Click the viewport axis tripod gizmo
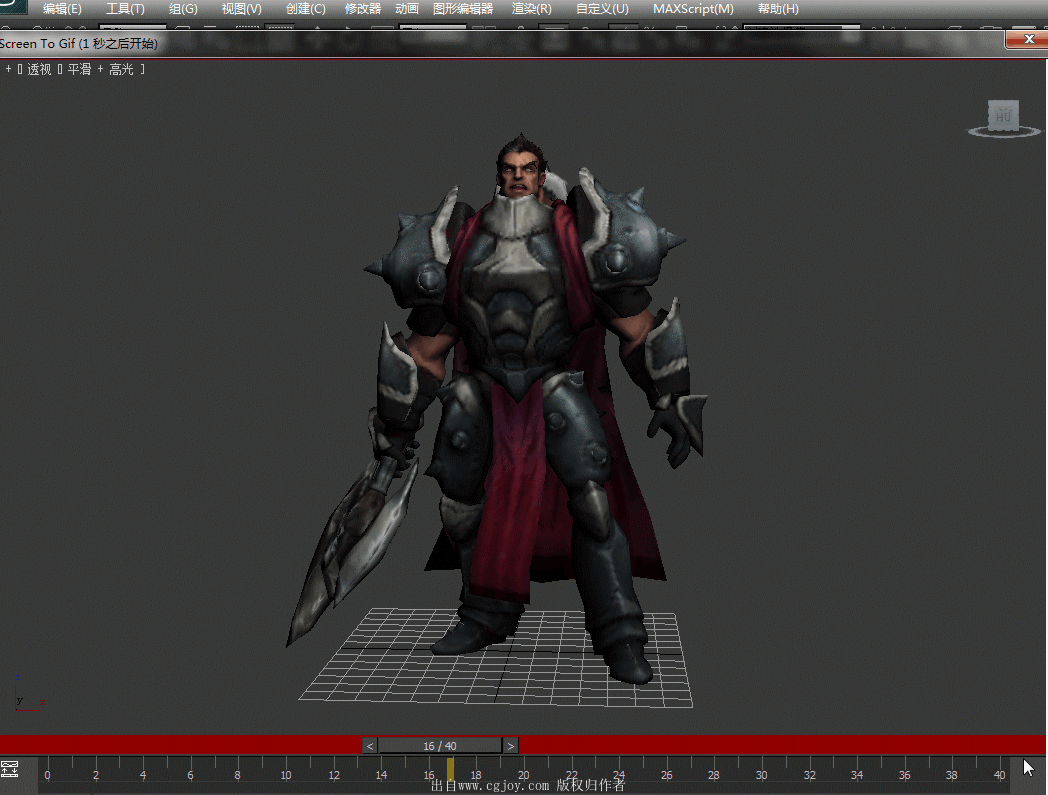The image size is (1048, 795). pyautogui.click(x=27, y=694)
